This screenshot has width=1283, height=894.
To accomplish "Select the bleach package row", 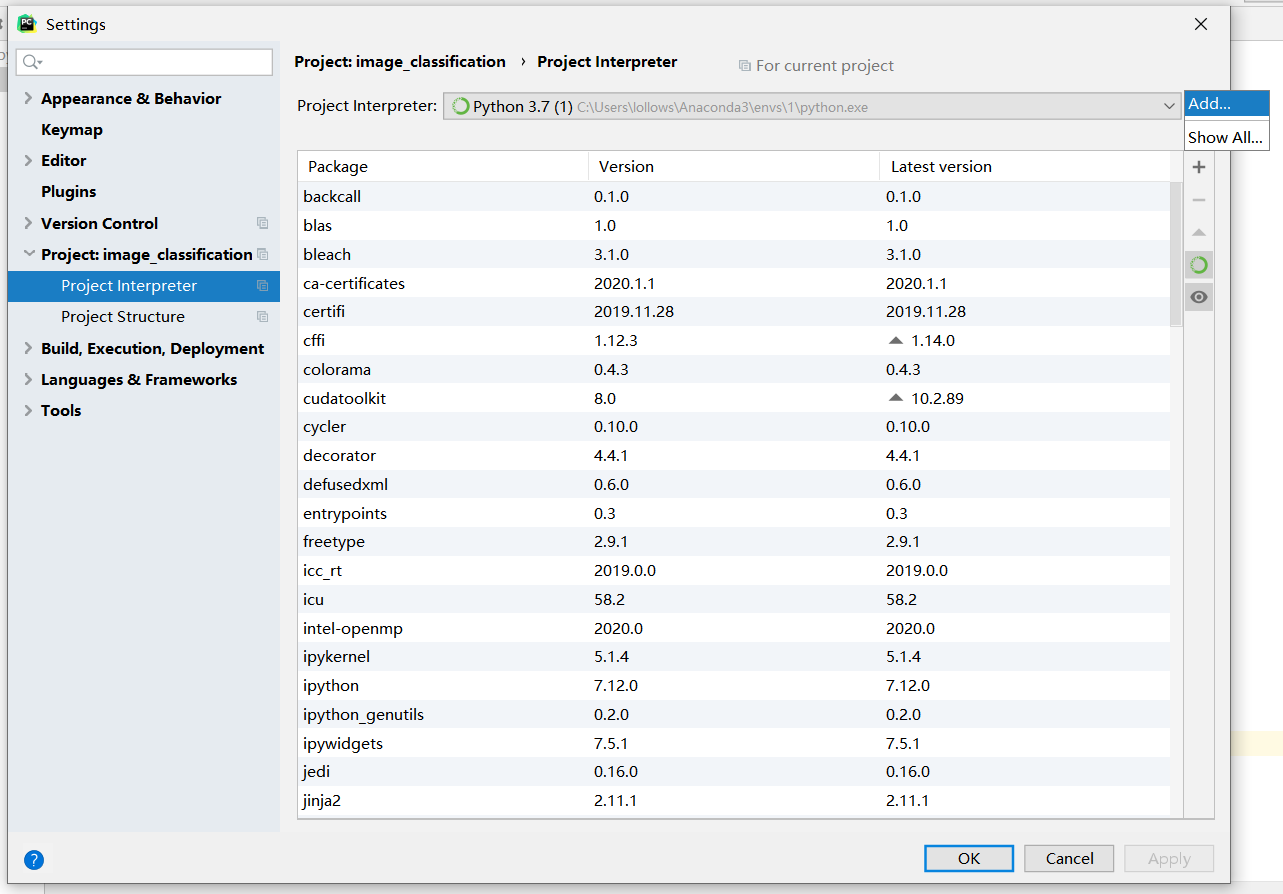I will click(734, 254).
